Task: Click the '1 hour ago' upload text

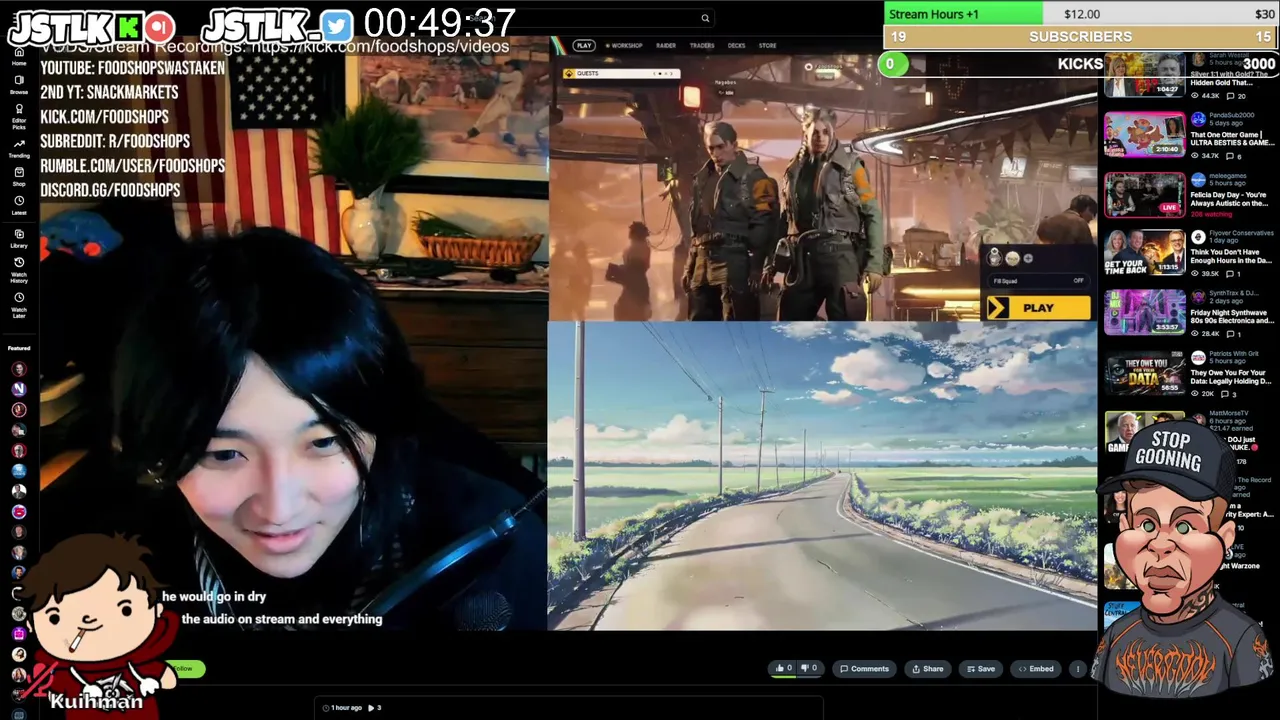Action: [346, 708]
